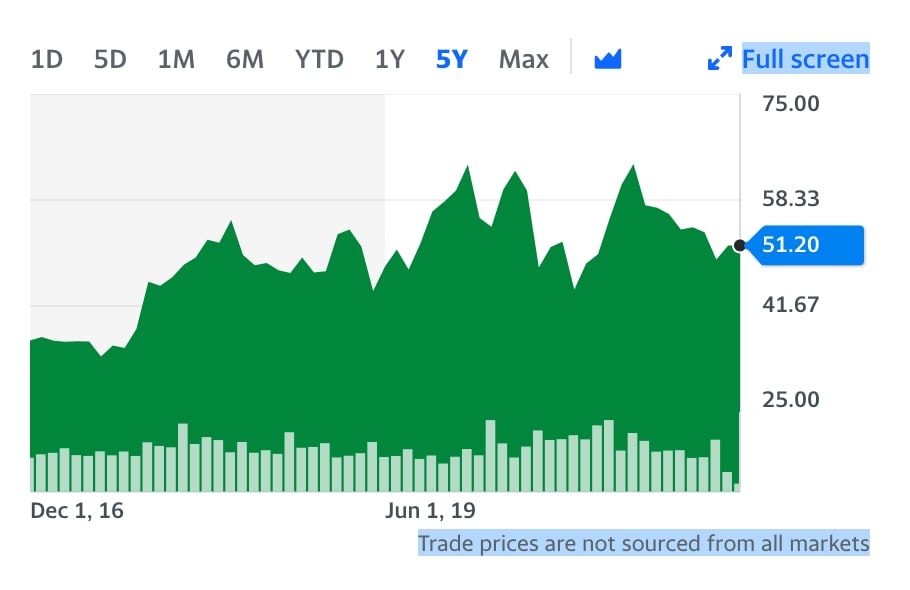The image size is (910, 590).
Task: Click the Dec 1, 16 date label
Action: 77,511
